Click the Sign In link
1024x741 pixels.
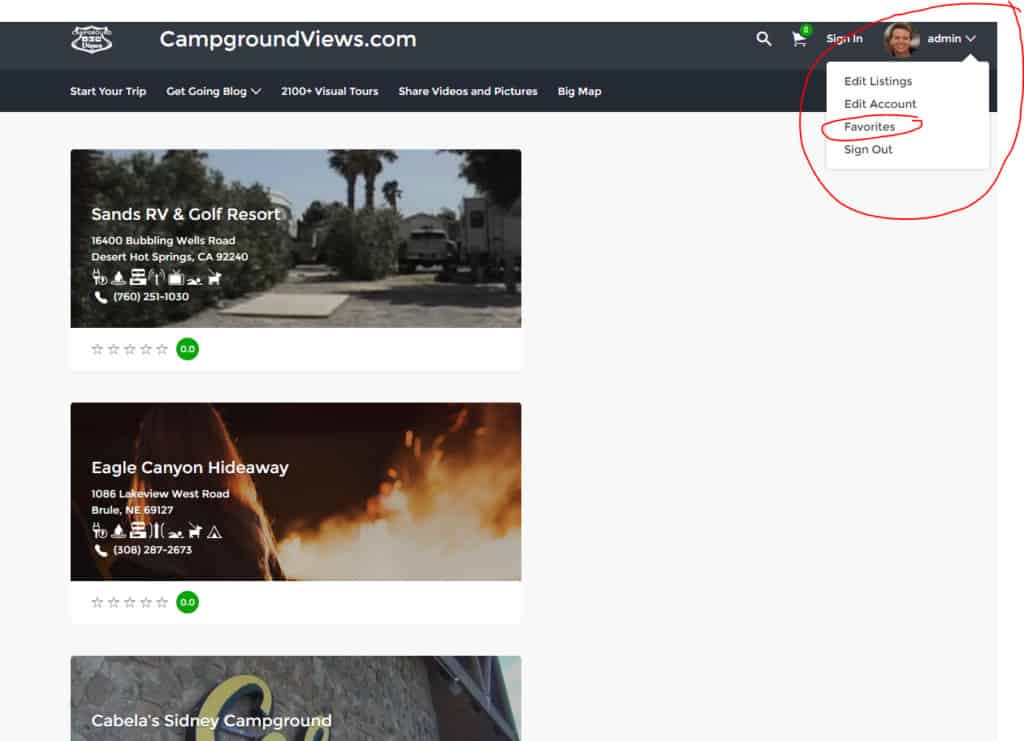click(x=844, y=39)
